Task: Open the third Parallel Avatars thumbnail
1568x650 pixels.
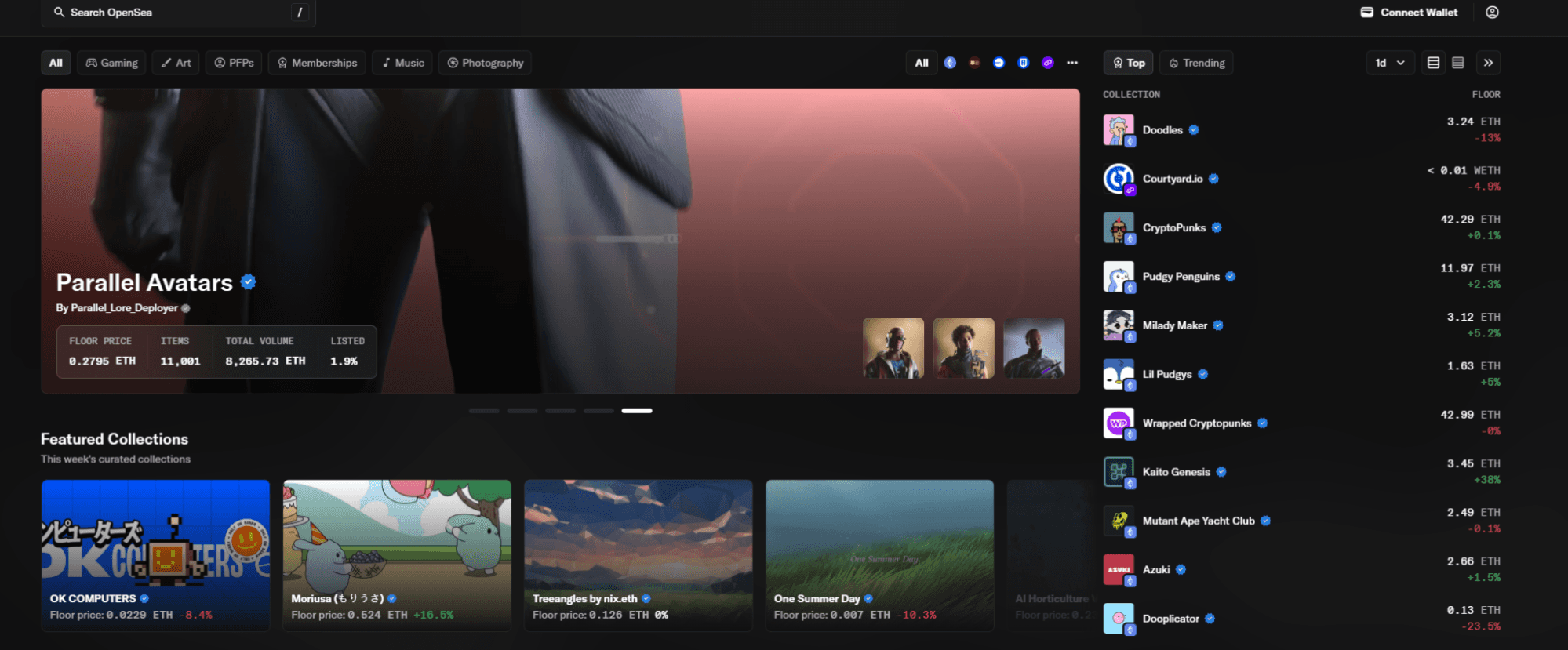Action: 1034,348
